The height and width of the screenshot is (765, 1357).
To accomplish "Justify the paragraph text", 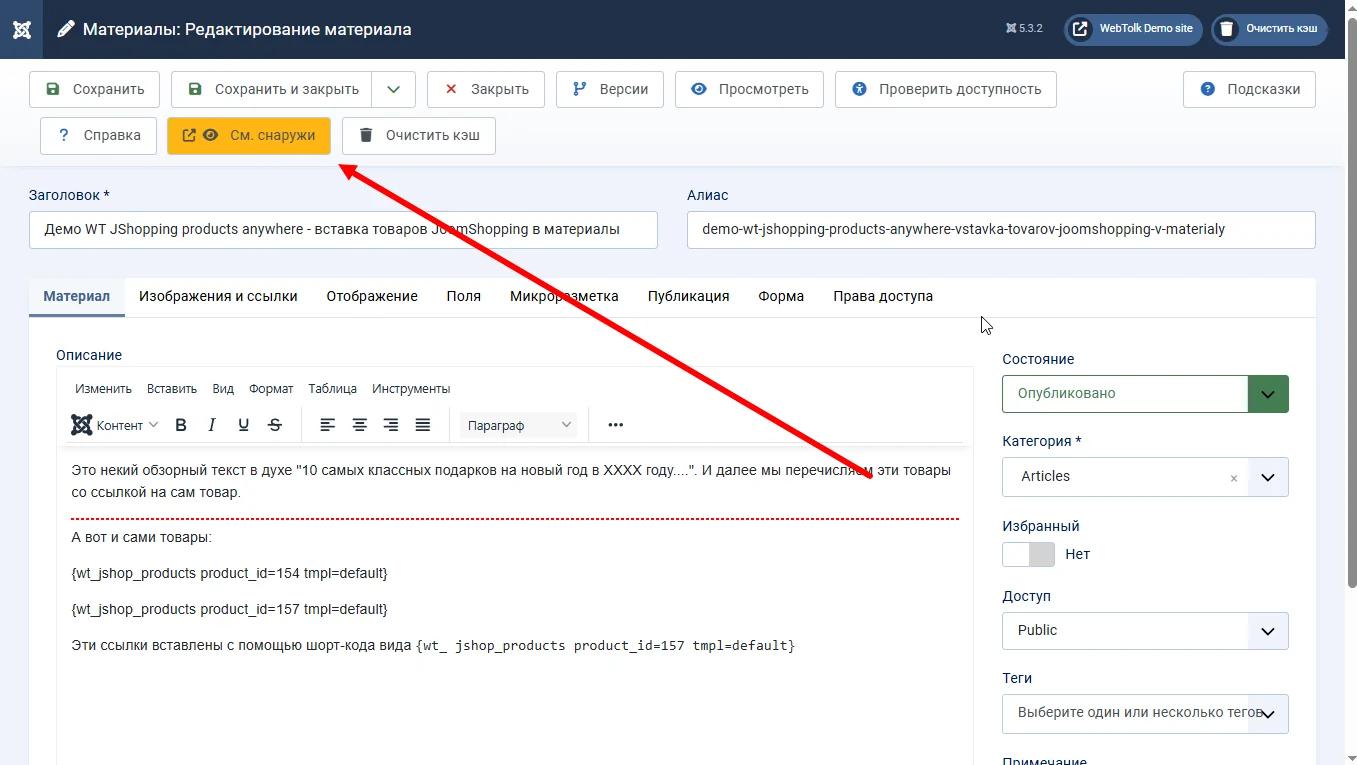I will pyautogui.click(x=423, y=424).
